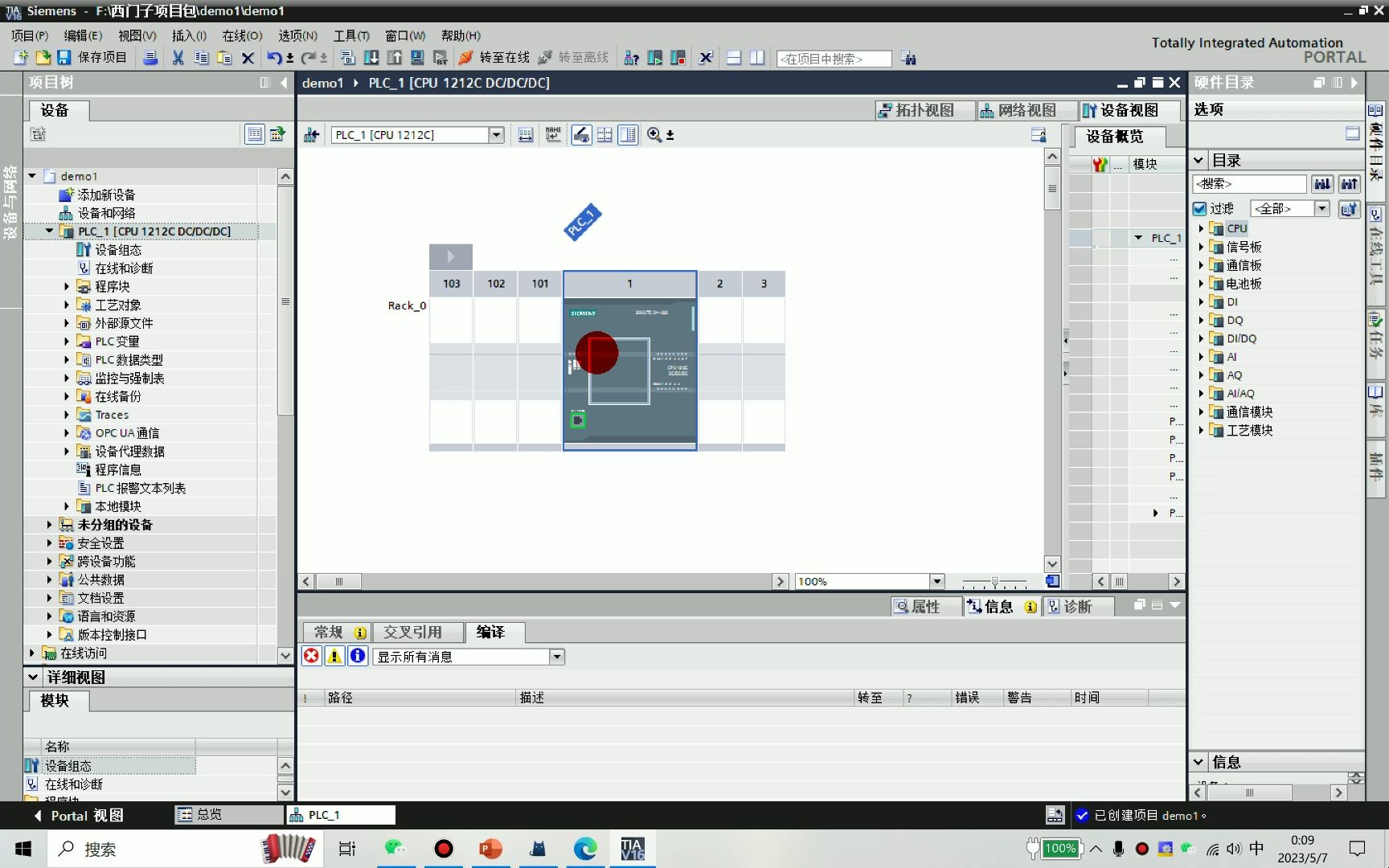Toggle information messages filter icon
1389x868 pixels.
tap(358, 656)
